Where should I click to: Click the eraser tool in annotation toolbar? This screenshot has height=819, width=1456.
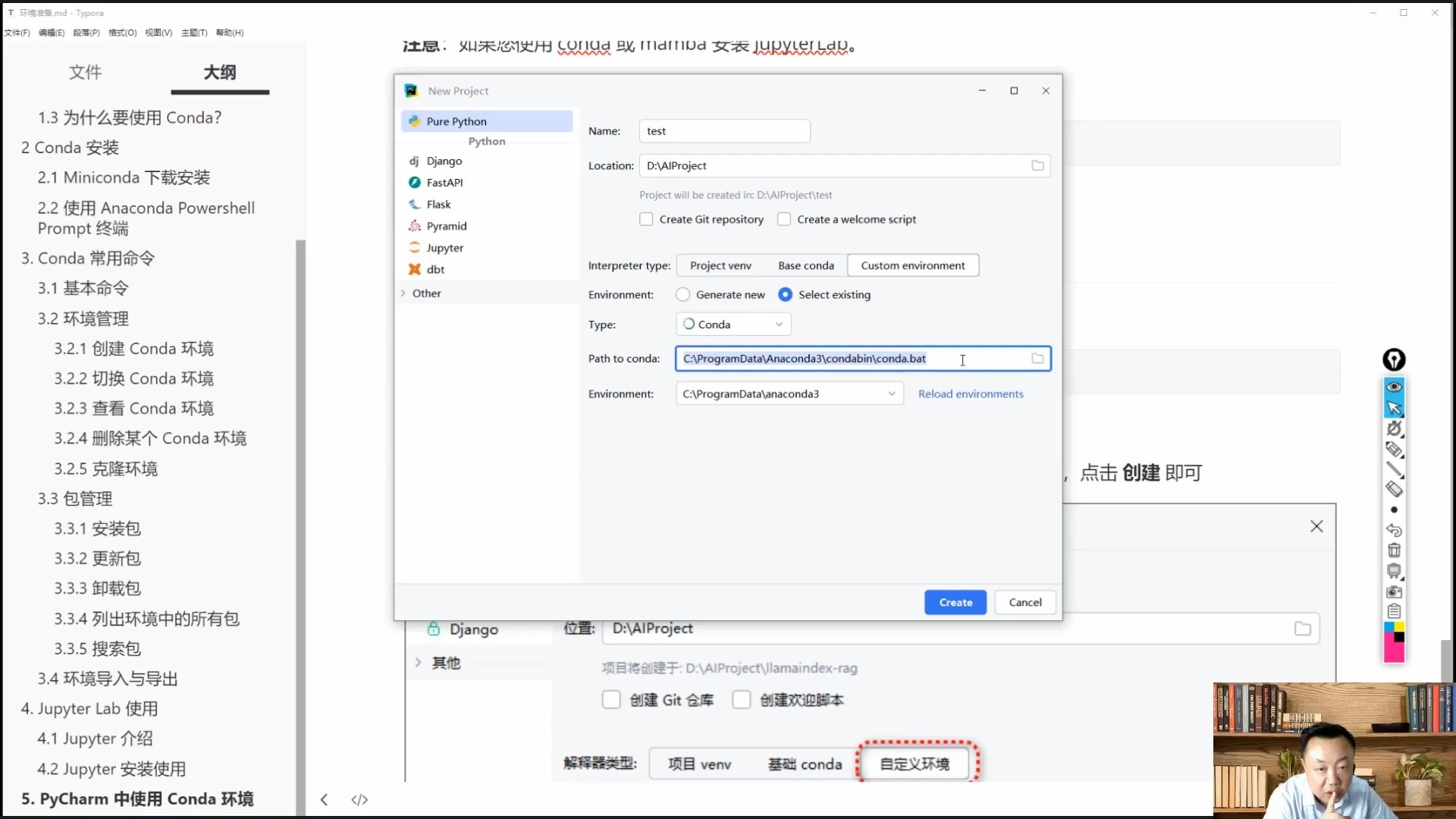point(1394,489)
